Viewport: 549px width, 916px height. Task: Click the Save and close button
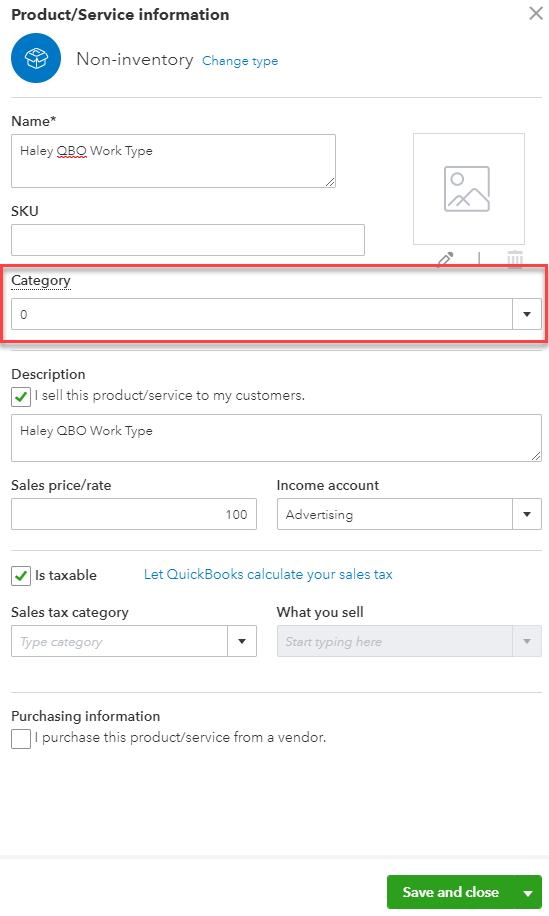pos(450,892)
